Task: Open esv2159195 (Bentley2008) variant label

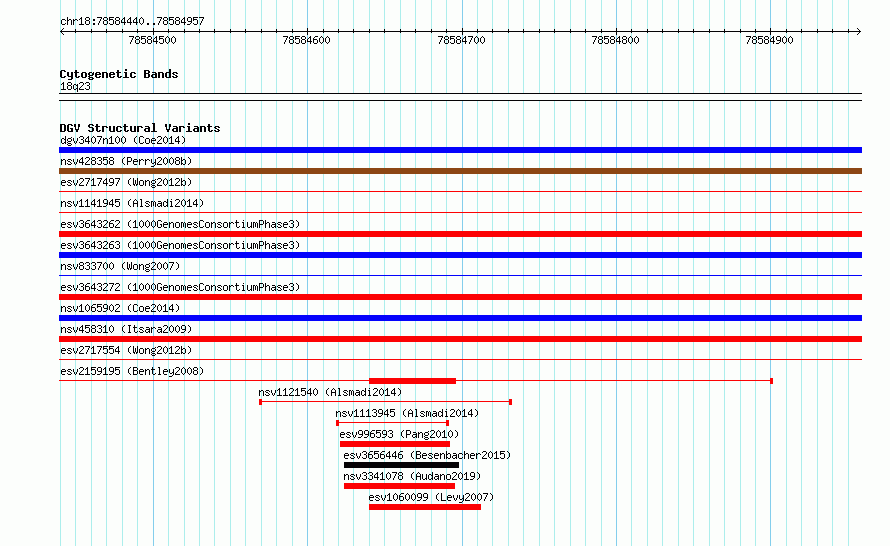Action: point(132,371)
